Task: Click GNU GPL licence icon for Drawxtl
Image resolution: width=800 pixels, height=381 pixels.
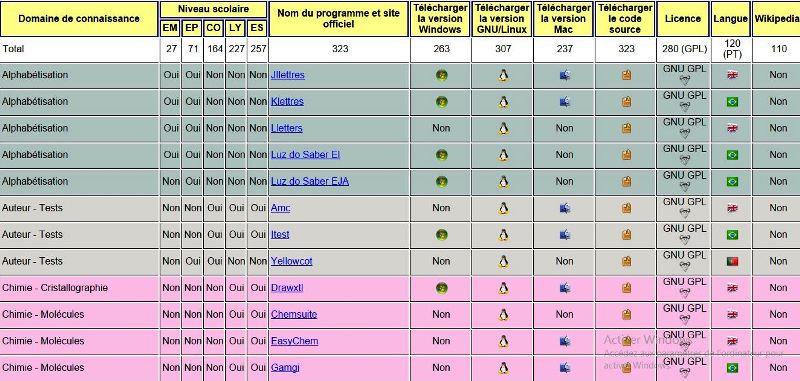Action: (685, 293)
